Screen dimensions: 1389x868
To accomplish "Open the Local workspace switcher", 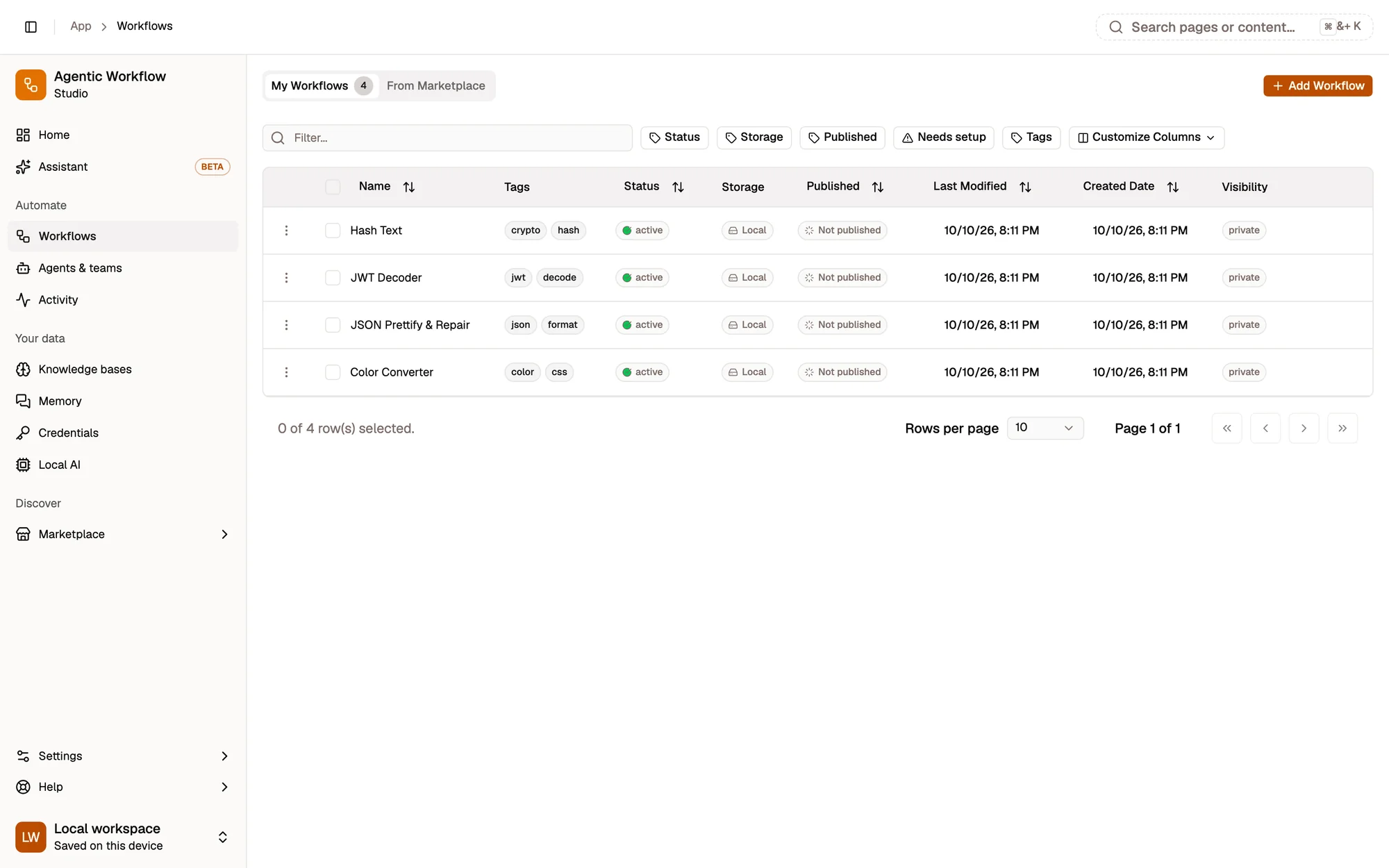I will coord(123,837).
